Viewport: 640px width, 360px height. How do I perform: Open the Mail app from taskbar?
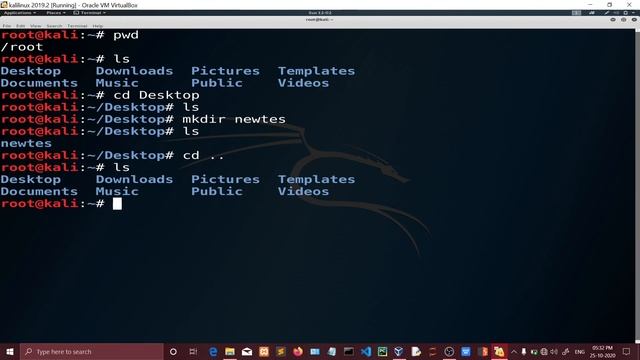[247, 351]
